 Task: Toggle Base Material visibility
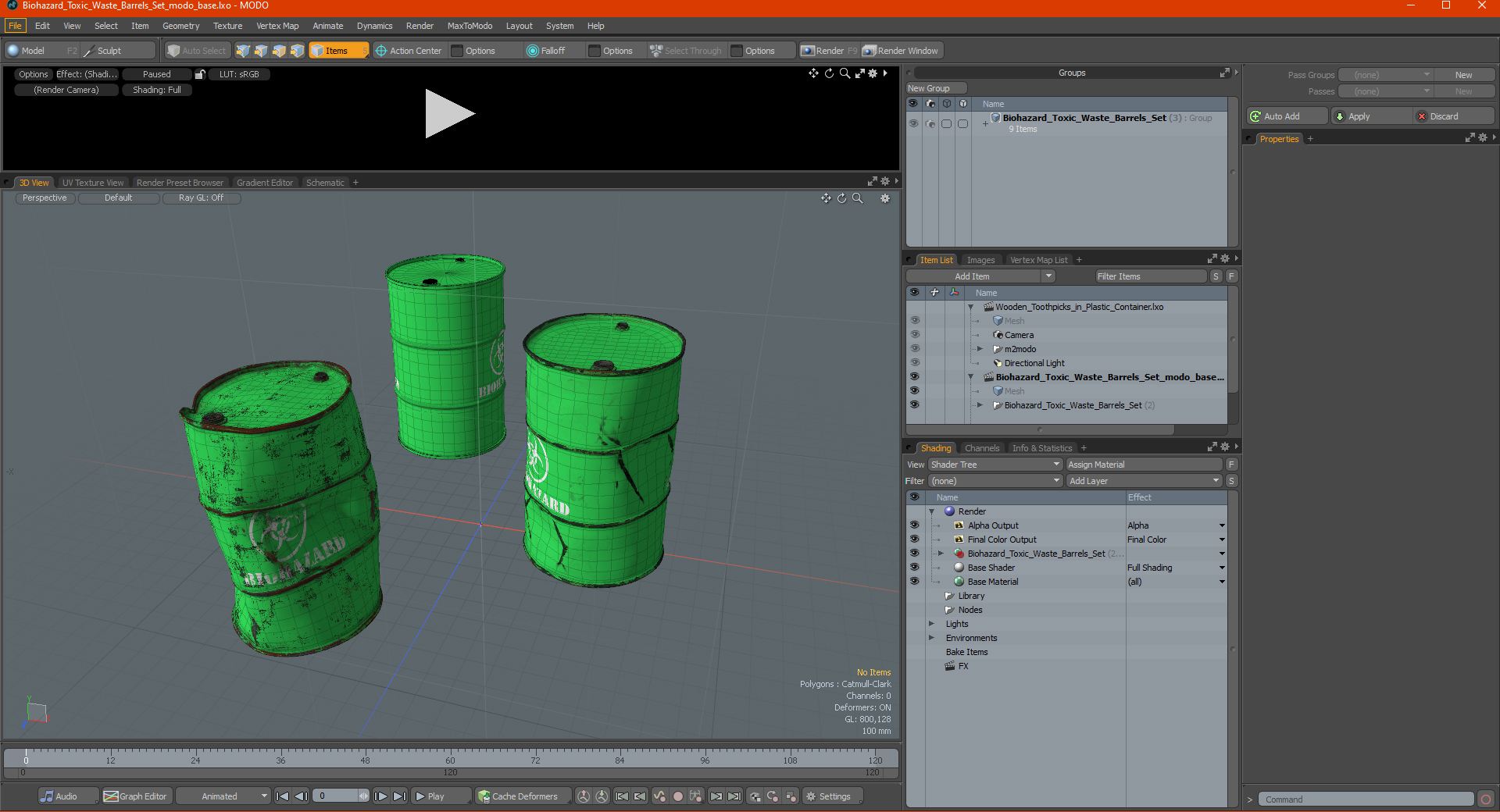914,582
